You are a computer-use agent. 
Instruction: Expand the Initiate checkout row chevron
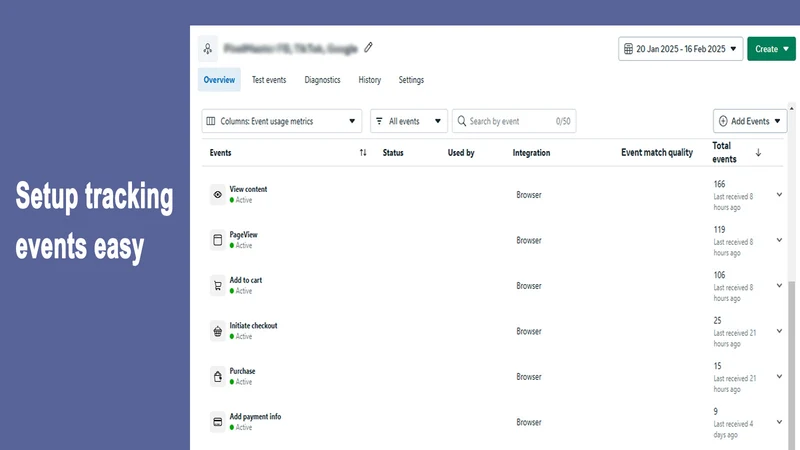click(x=779, y=331)
